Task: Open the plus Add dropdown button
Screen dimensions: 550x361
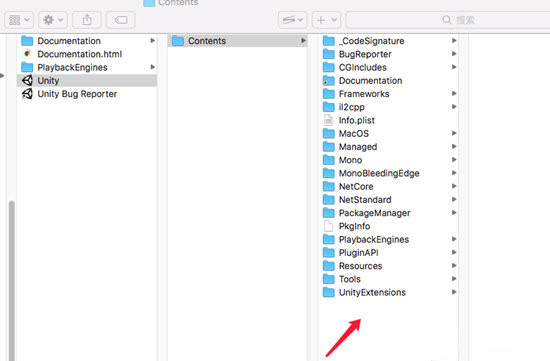Action: click(x=326, y=20)
